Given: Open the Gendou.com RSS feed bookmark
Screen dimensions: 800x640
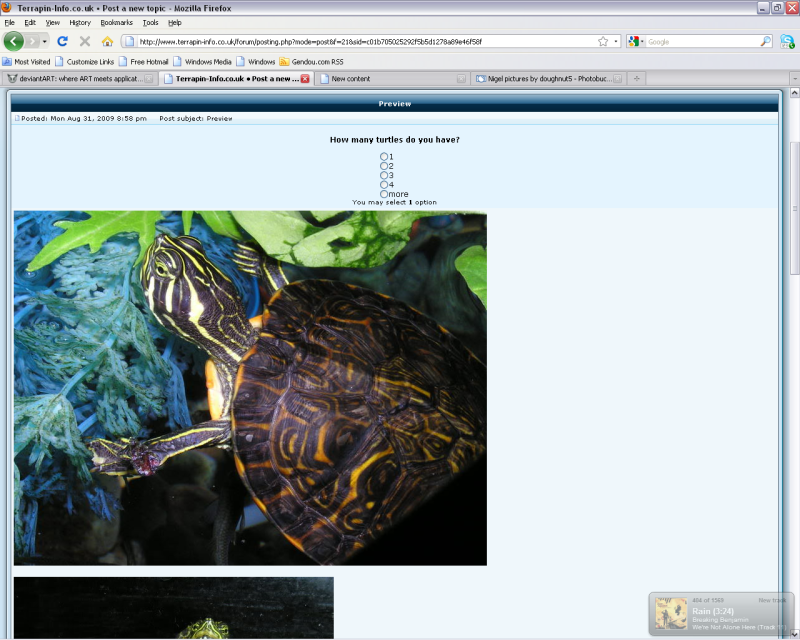Looking at the screenshot, I should point(311,62).
